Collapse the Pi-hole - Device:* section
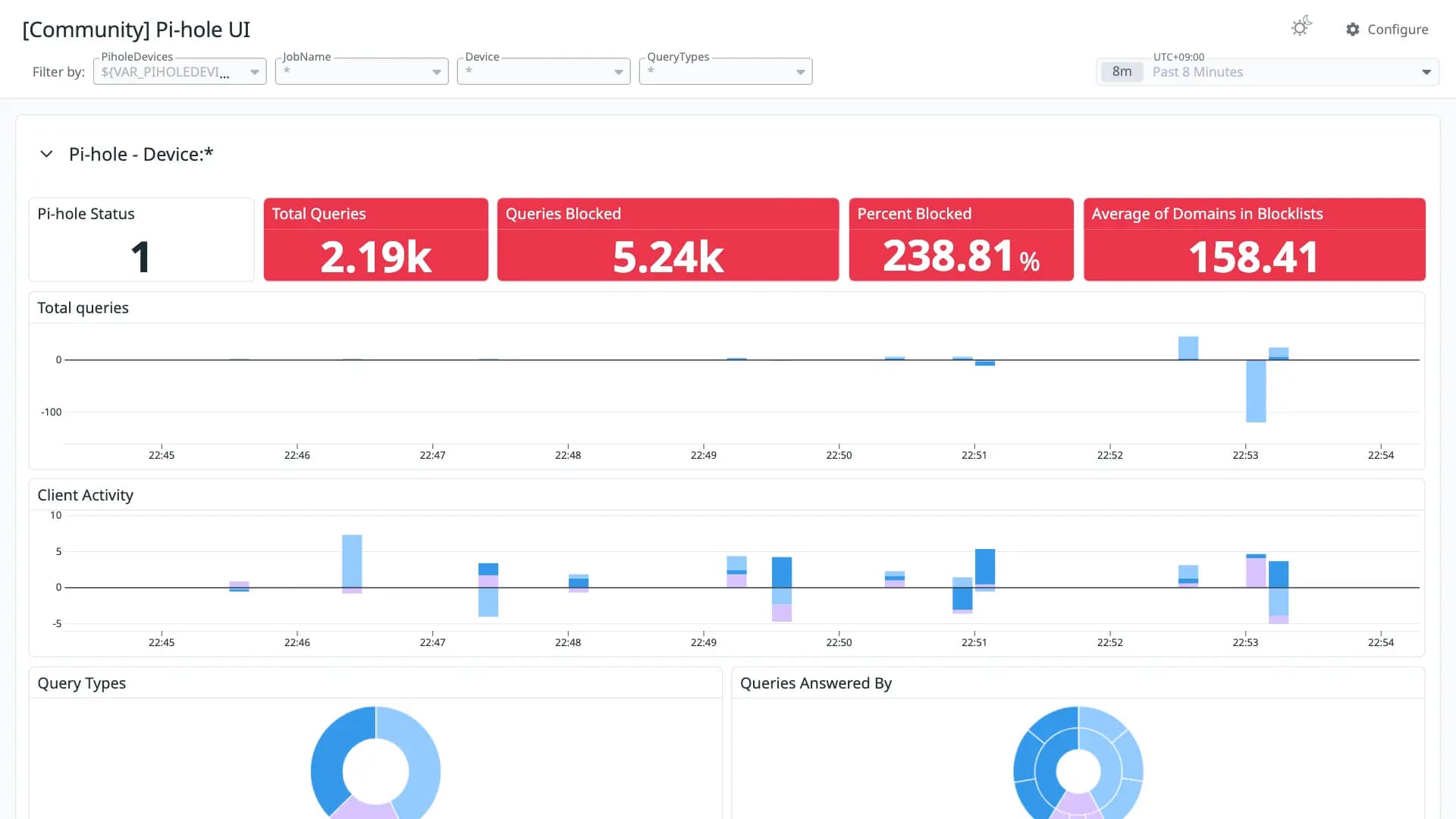Image resolution: width=1456 pixels, height=819 pixels. [46, 154]
